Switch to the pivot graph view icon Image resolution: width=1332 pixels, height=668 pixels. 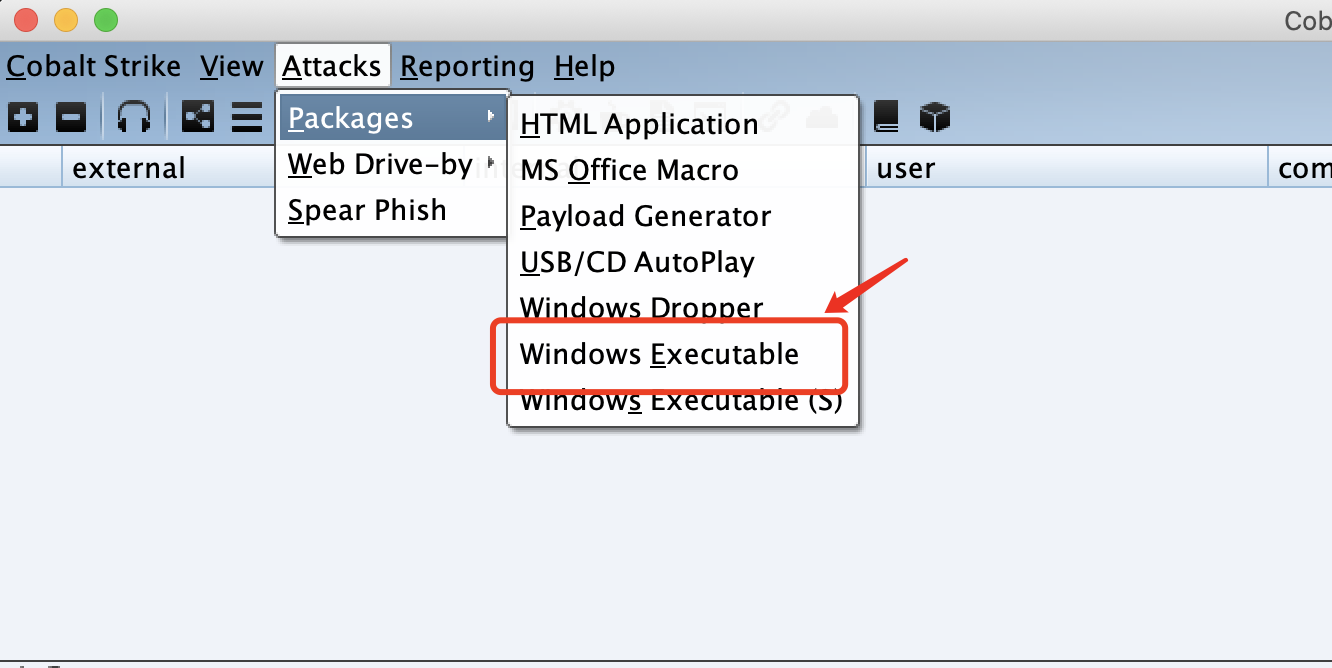(x=197, y=118)
